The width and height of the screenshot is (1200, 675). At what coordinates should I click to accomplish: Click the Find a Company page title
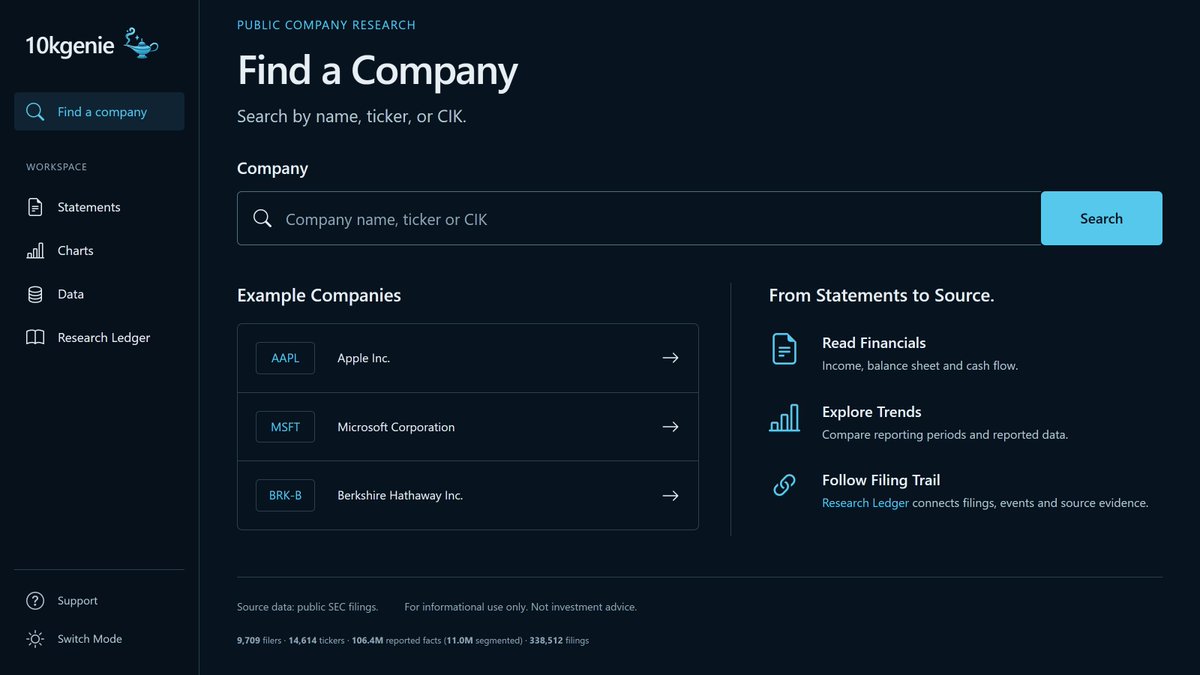click(377, 70)
